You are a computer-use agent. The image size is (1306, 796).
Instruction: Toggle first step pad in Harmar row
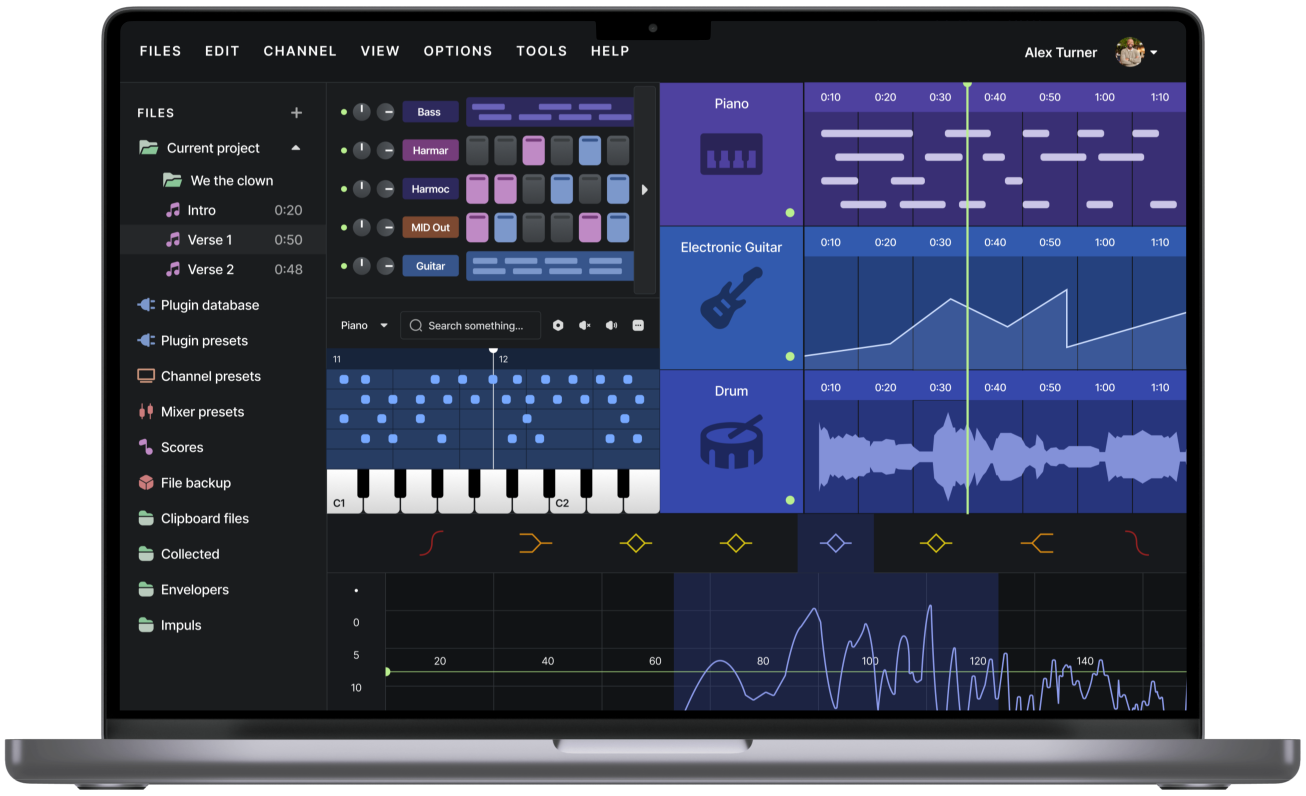point(477,151)
